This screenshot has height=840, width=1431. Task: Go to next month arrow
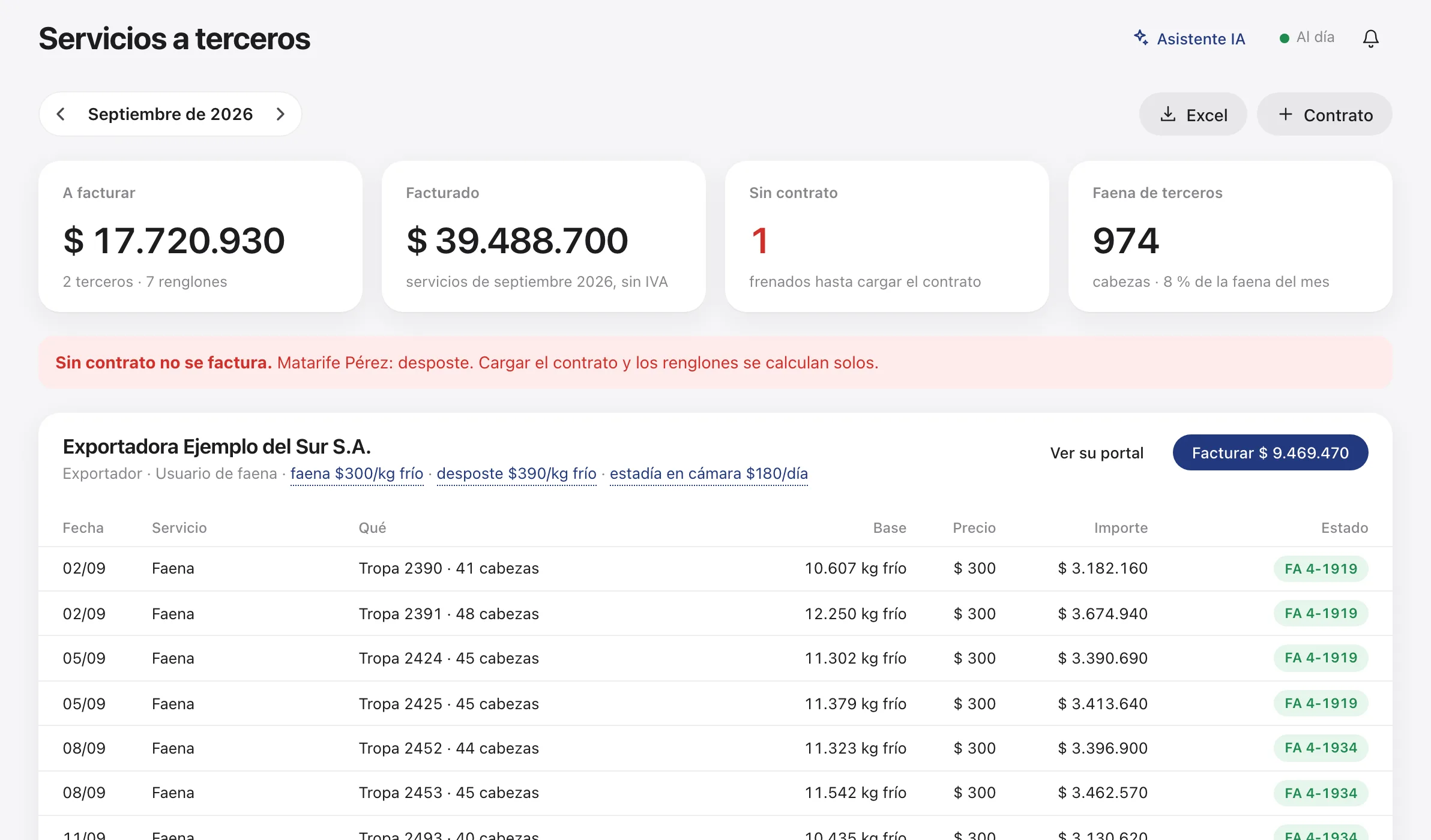(x=280, y=114)
